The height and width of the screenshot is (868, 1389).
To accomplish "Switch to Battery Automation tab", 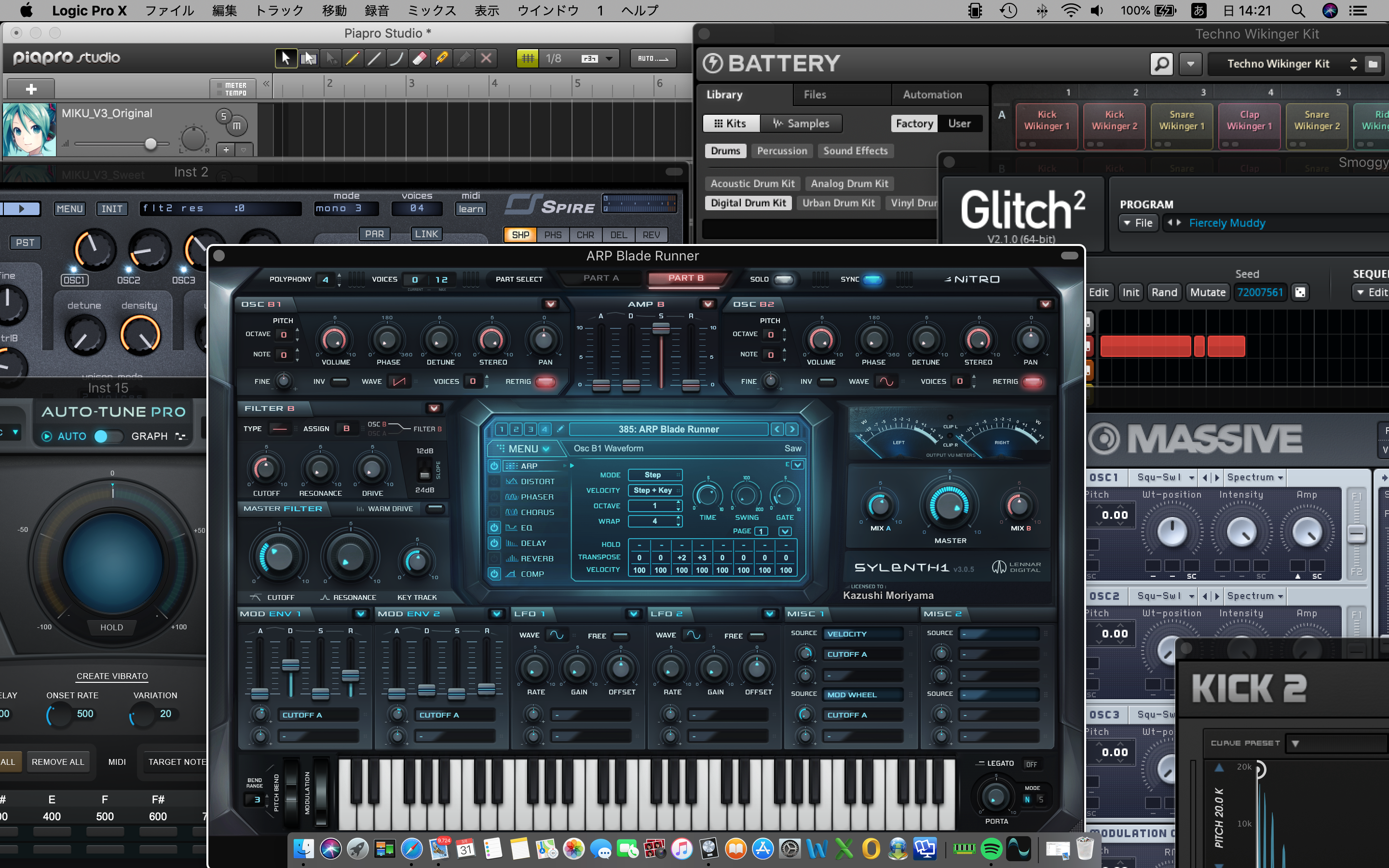I will (932, 95).
